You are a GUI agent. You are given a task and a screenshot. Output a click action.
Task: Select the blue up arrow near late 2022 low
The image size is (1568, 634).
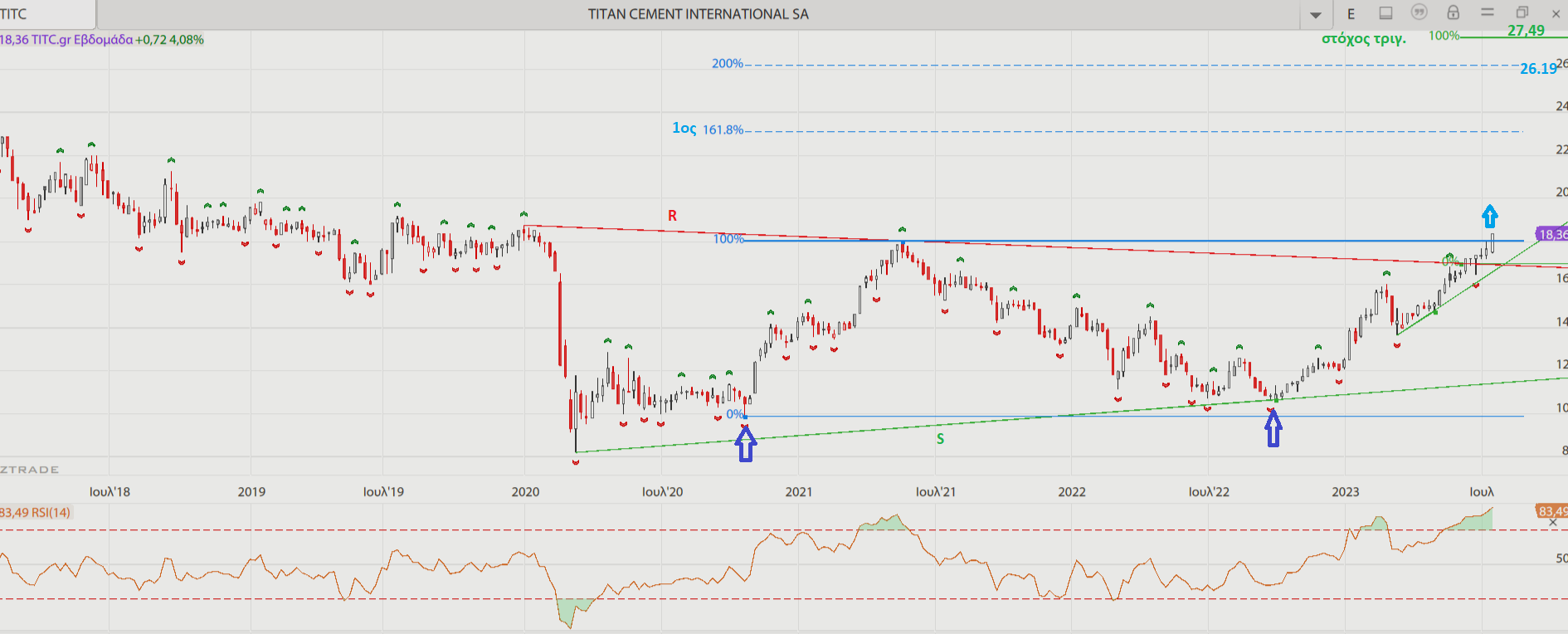tap(1273, 430)
